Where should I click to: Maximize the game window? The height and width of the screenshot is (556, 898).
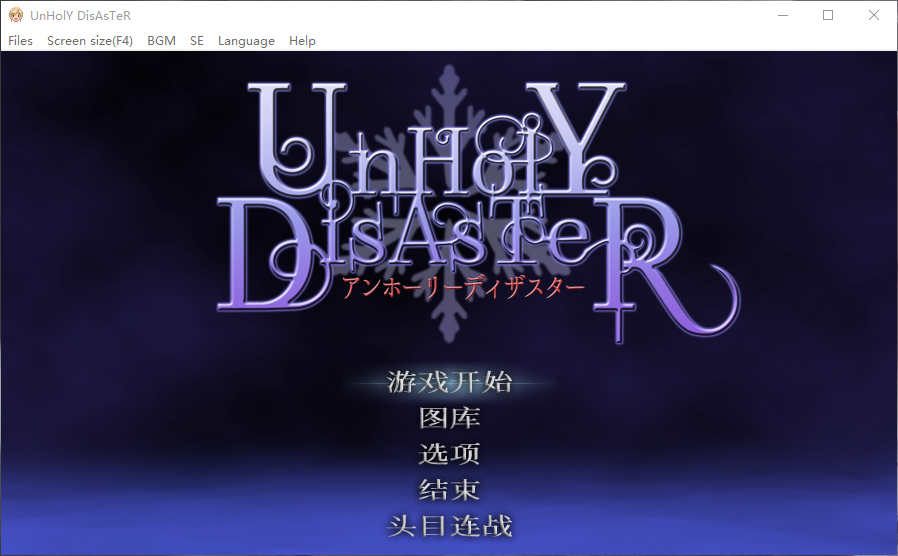(x=828, y=15)
